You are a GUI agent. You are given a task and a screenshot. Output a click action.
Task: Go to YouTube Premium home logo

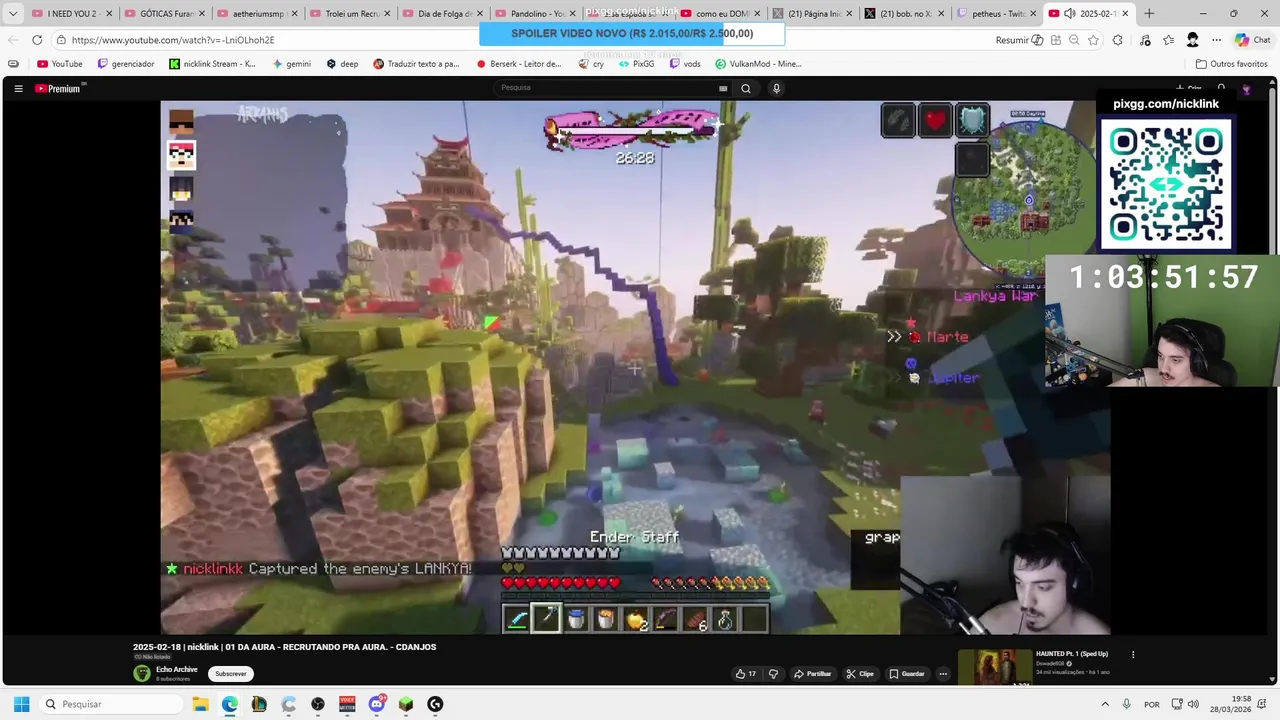point(58,88)
